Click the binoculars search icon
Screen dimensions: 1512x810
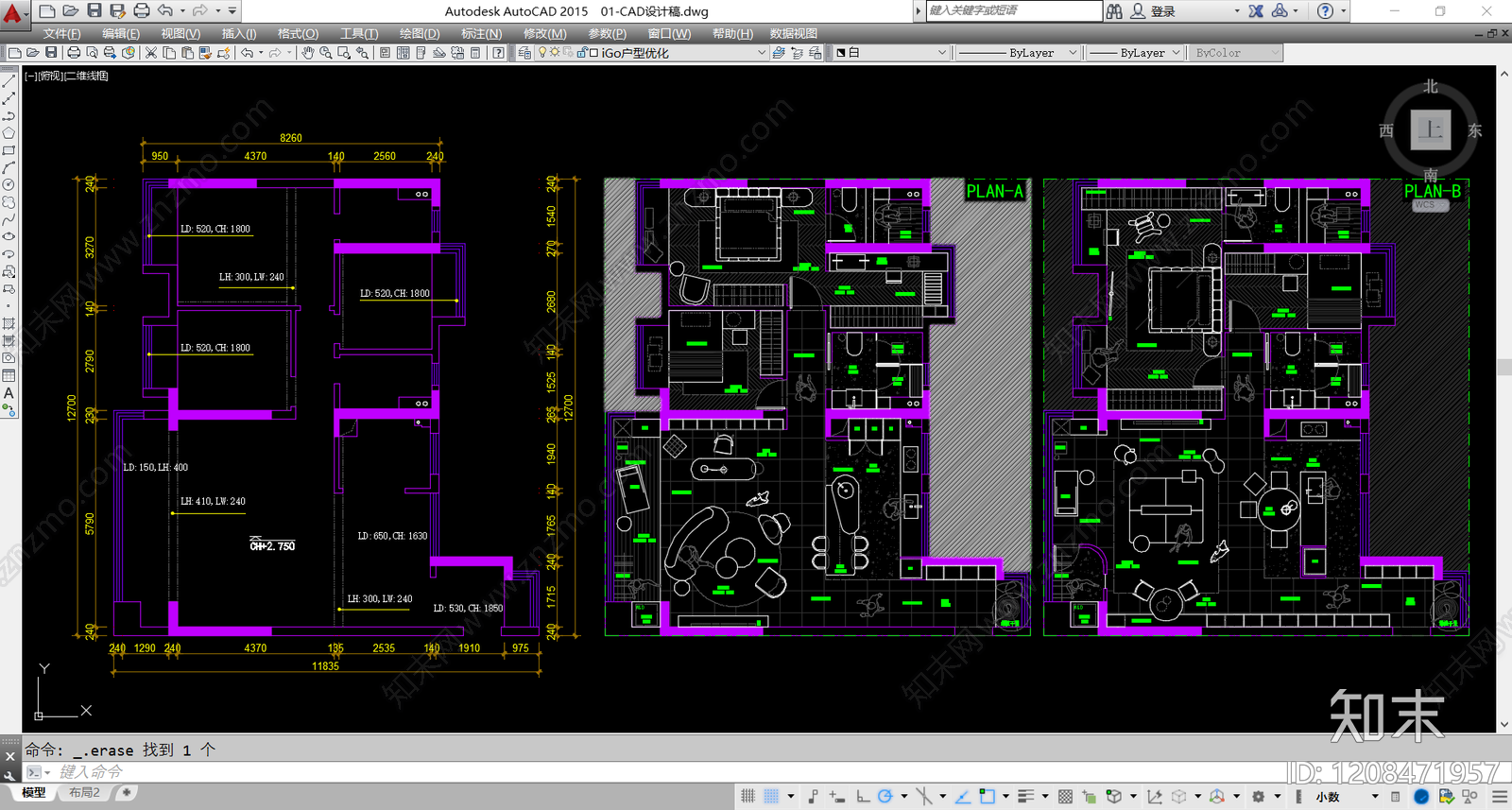click(1114, 11)
